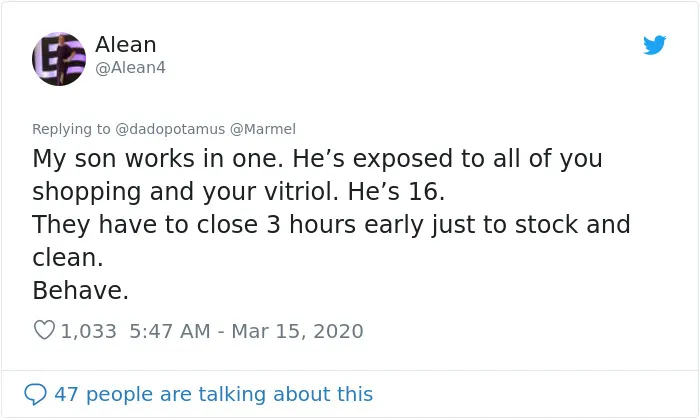
Task: Open Alean's round profile avatar
Action: [x=59, y=59]
